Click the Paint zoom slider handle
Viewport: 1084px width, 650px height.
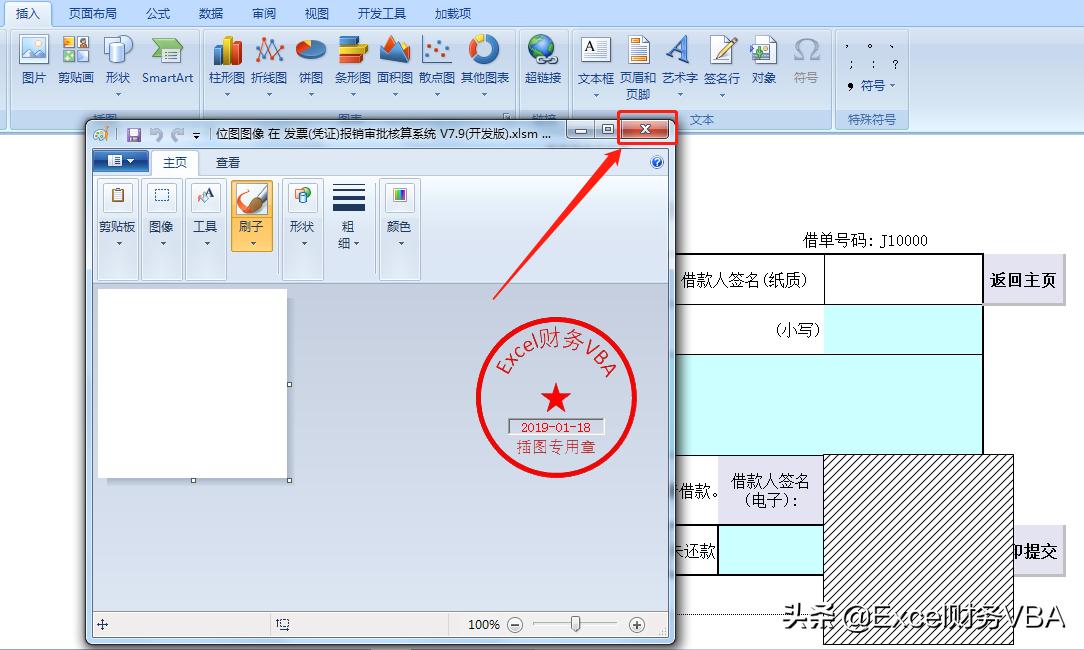coord(575,624)
